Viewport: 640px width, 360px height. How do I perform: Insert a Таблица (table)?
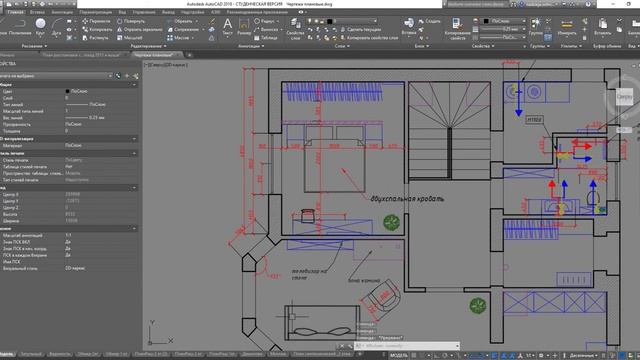266,38
